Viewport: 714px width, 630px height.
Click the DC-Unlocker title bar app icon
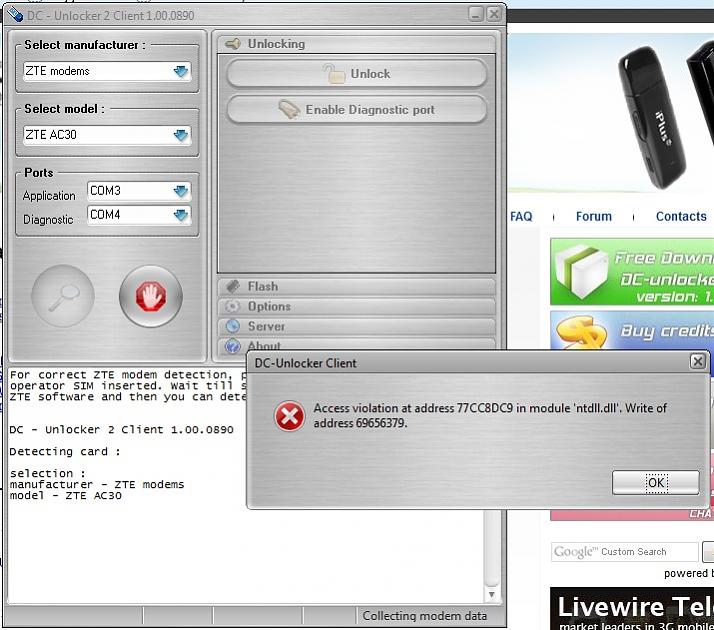[x=15, y=14]
